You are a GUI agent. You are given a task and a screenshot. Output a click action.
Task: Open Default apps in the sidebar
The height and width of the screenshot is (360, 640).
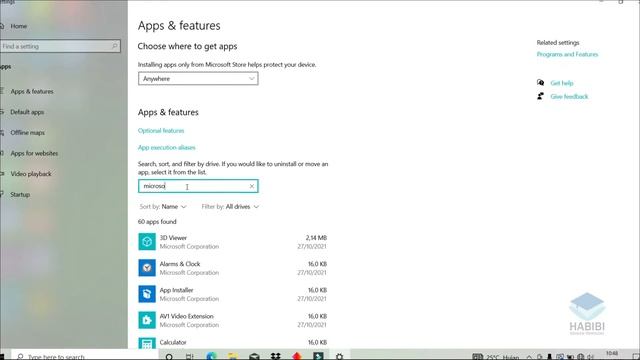point(27,112)
